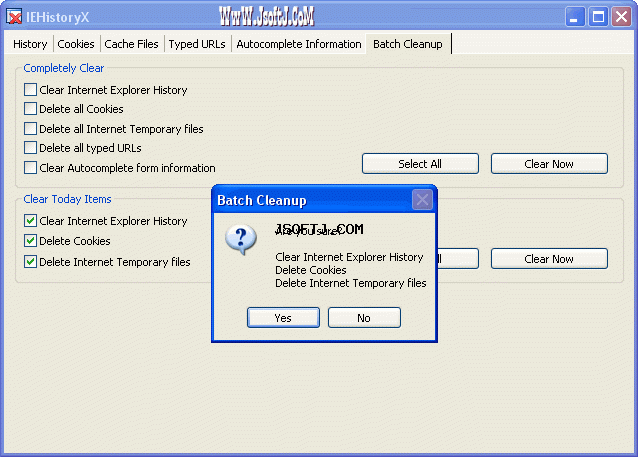
Task: Click the IEHistoryX window title text
Action: tap(57, 17)
